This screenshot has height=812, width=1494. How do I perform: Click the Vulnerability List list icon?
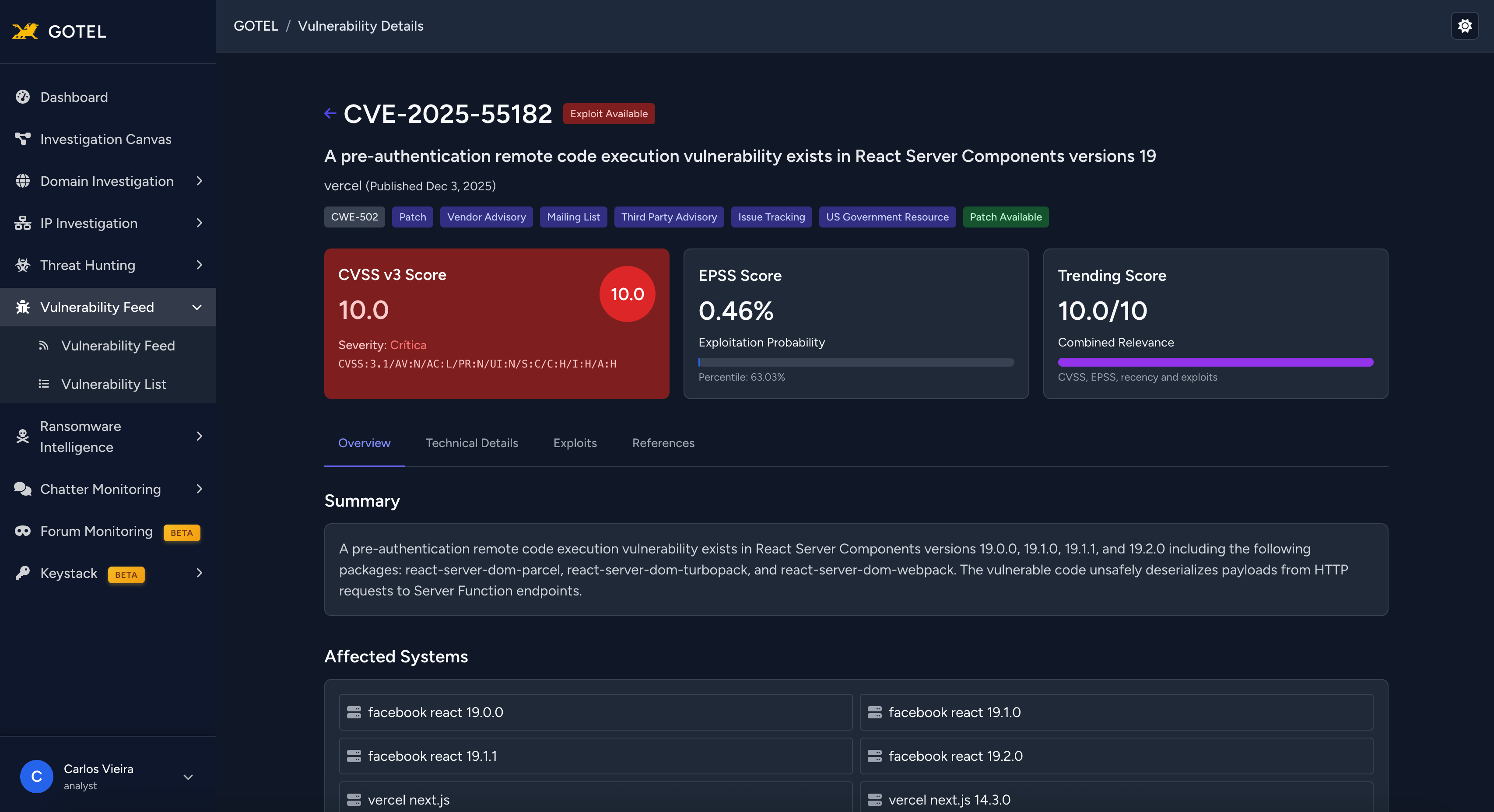pyautogui.click(x=43, y=384)
